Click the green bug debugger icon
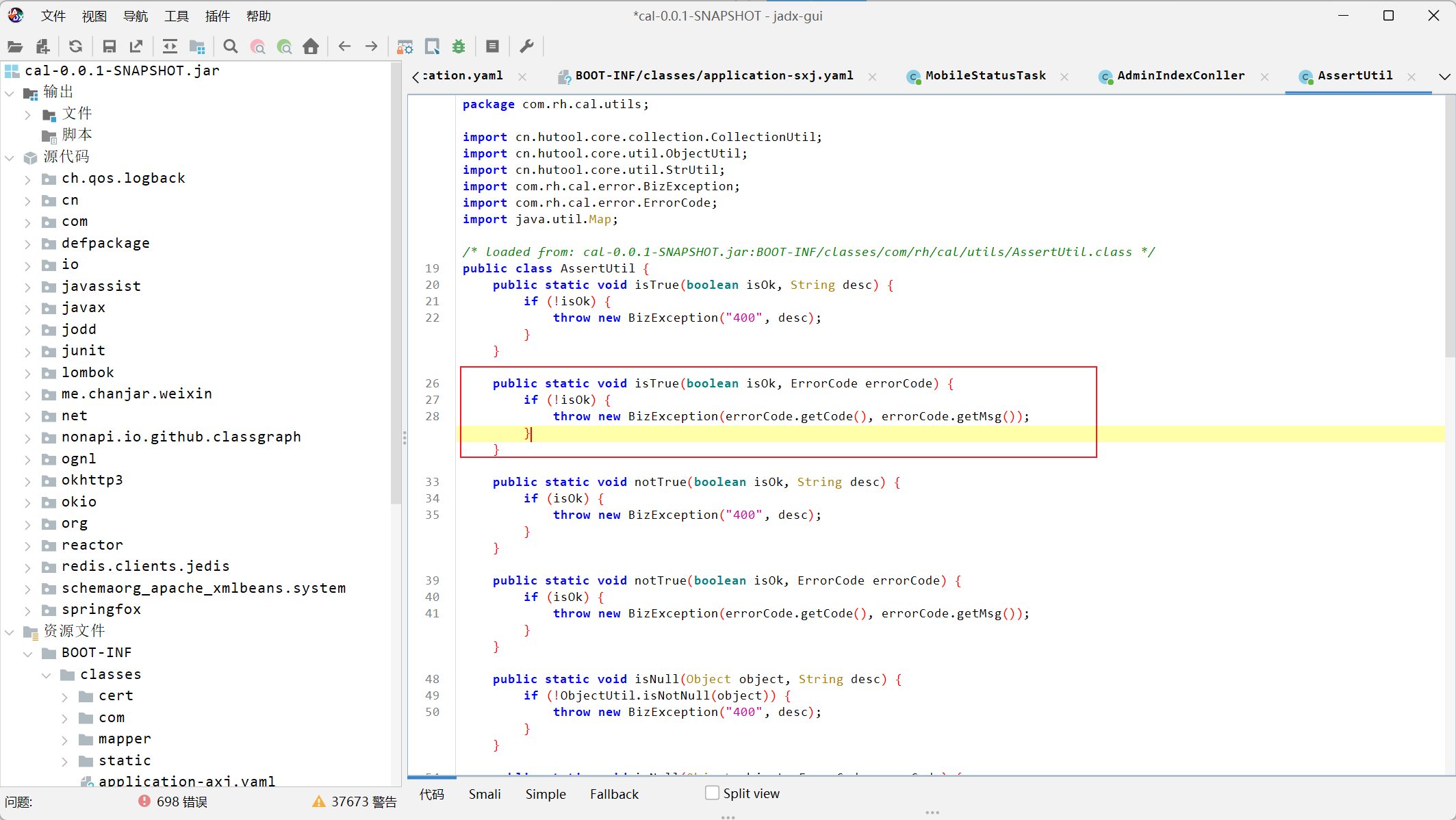This screenshot has height=820, width=1456. coord(459,47)
